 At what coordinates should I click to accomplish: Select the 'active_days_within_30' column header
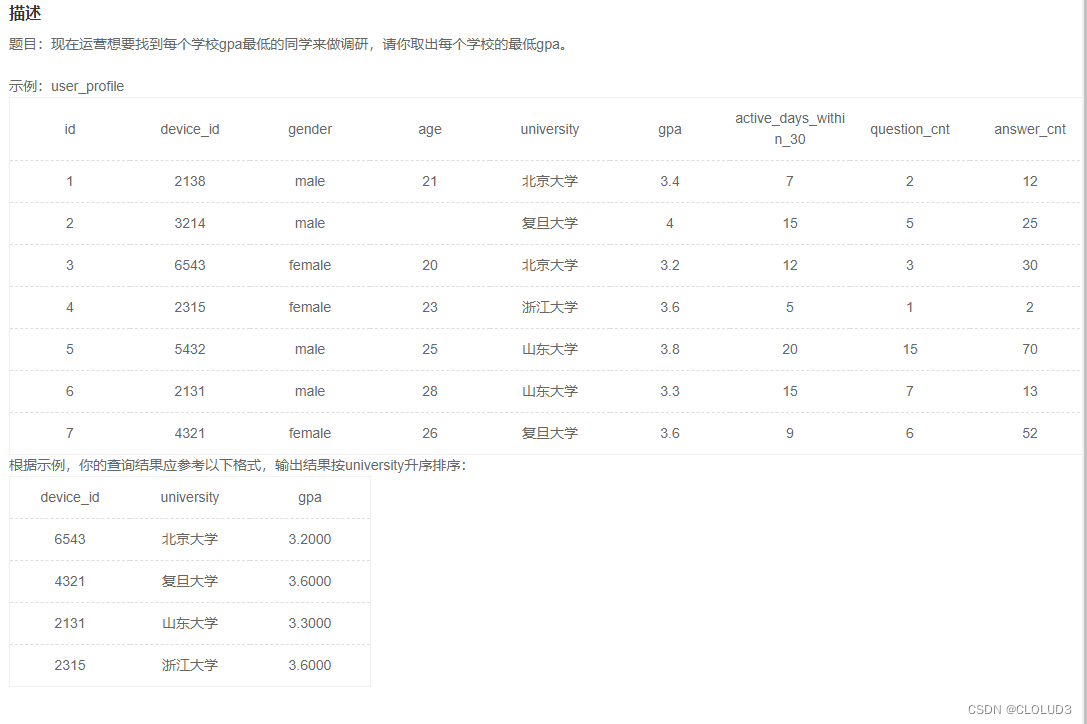point(790,128)
